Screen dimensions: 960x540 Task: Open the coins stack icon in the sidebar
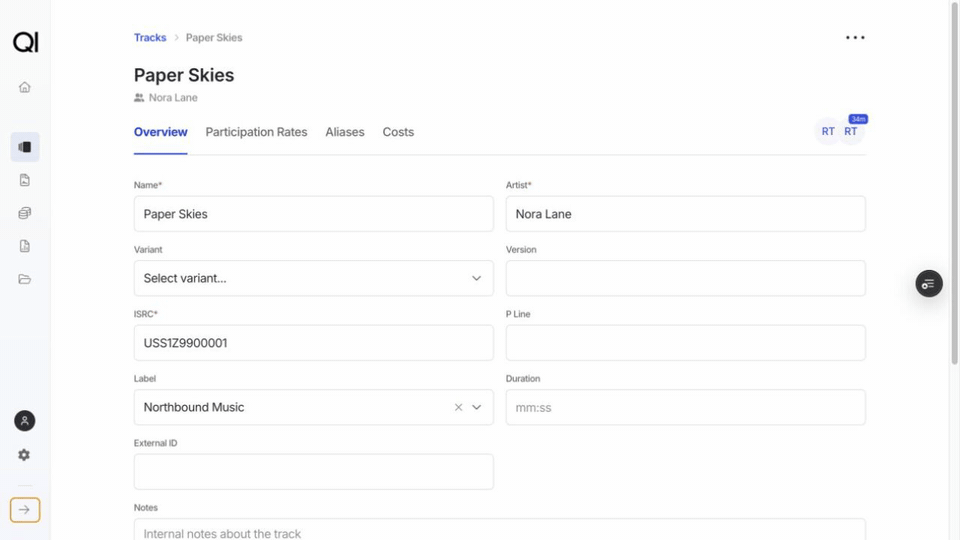point(24,213)
